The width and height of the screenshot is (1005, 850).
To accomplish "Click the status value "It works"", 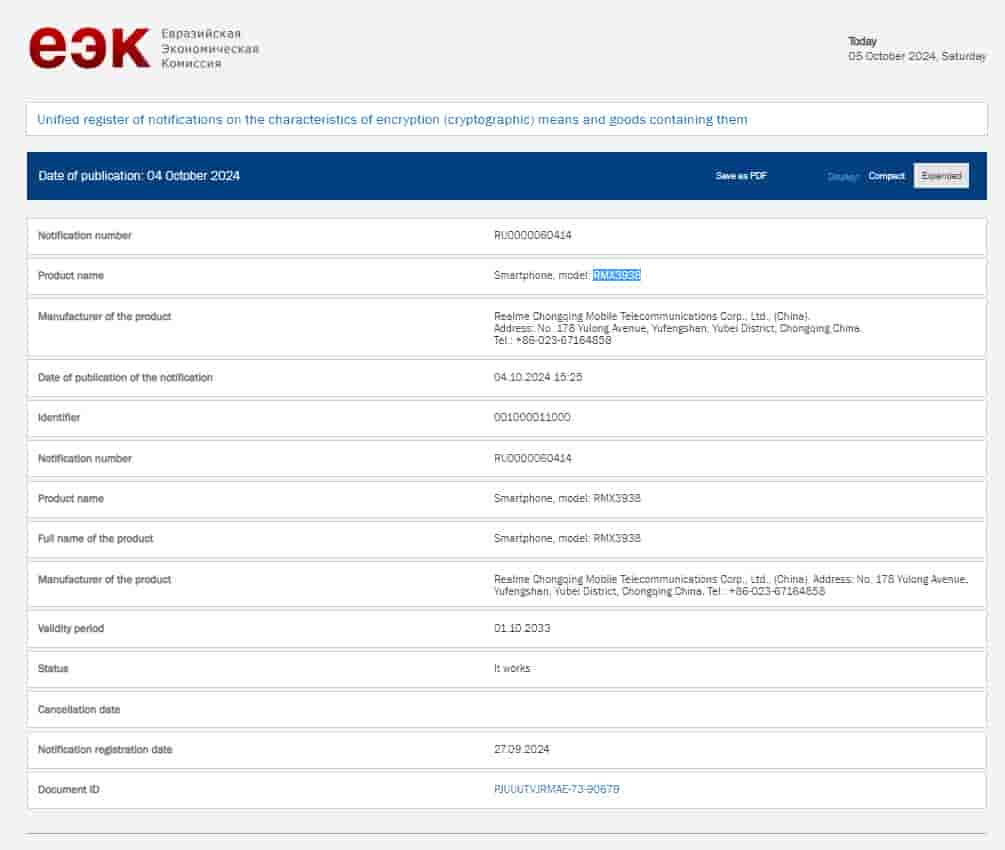I will point(512,668).
